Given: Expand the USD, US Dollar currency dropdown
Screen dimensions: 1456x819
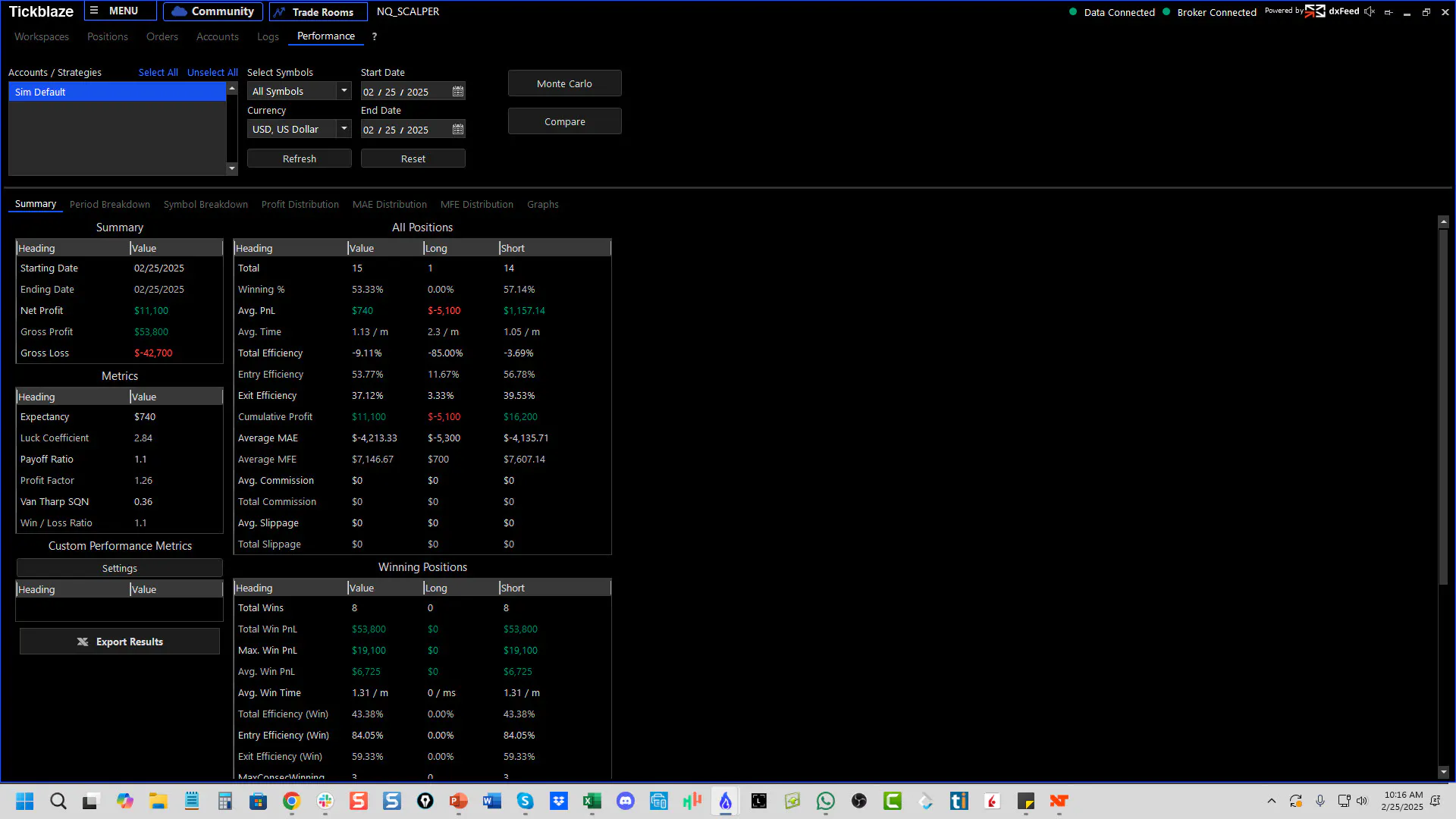Looking at the screenshot, I should pos(344,129).
